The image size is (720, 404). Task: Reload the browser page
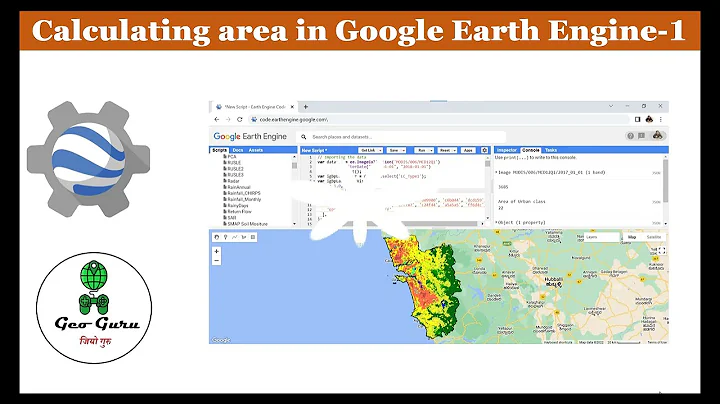(239, 119)
